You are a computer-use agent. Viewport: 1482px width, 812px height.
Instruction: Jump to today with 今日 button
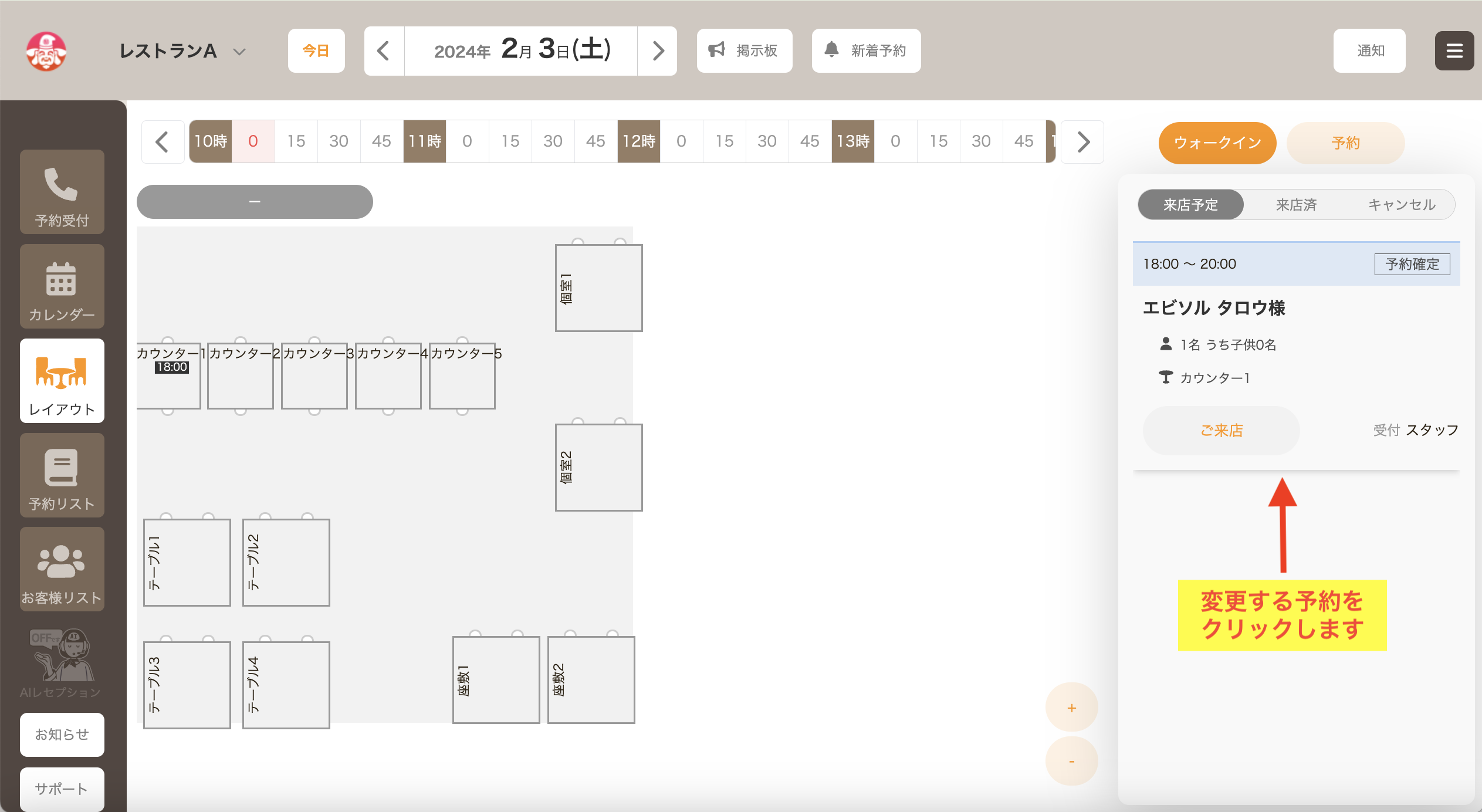click(x=316, y=51)
